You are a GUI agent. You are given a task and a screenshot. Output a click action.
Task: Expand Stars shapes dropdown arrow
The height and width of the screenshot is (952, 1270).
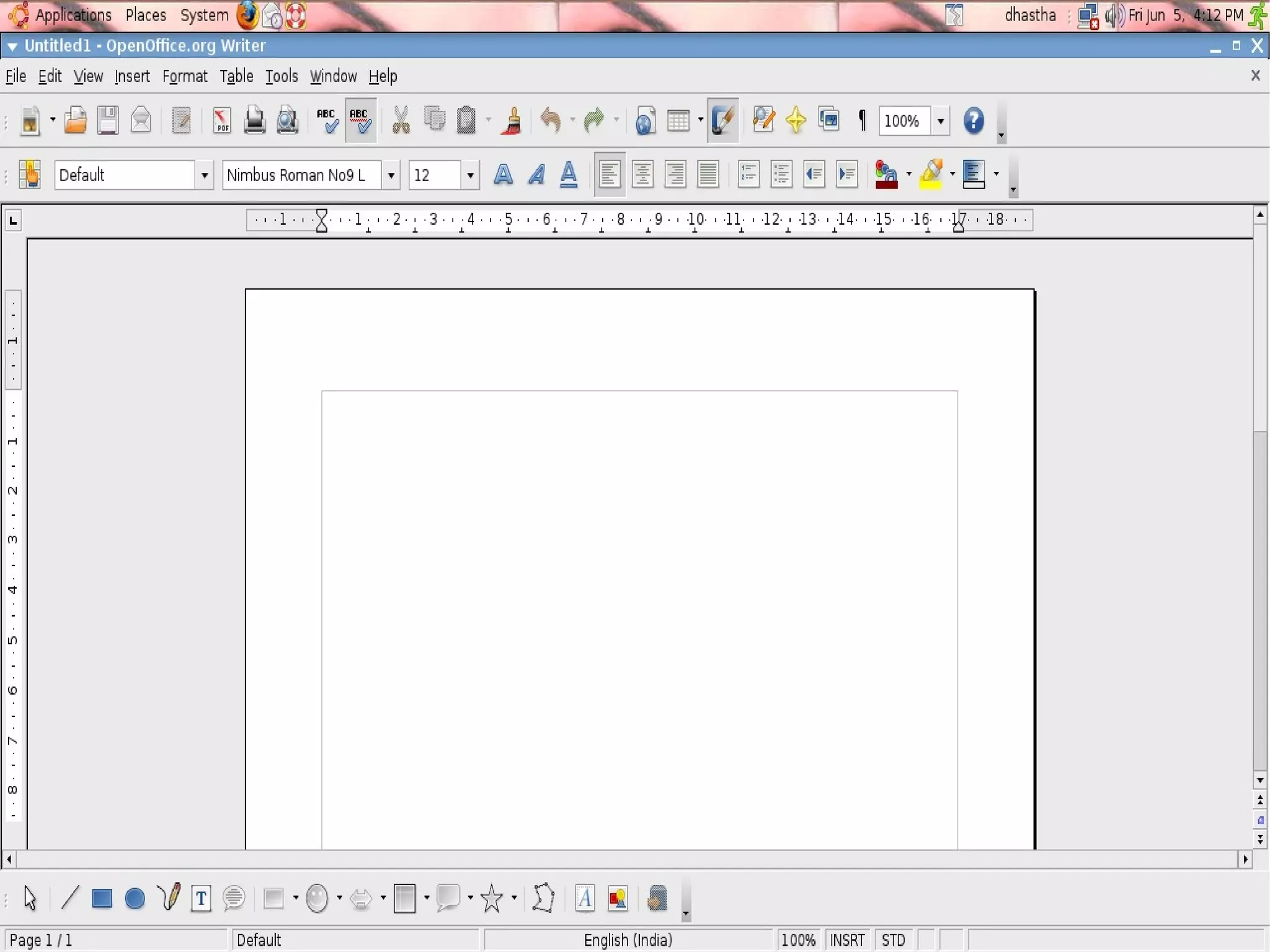[x=513, y=897]
